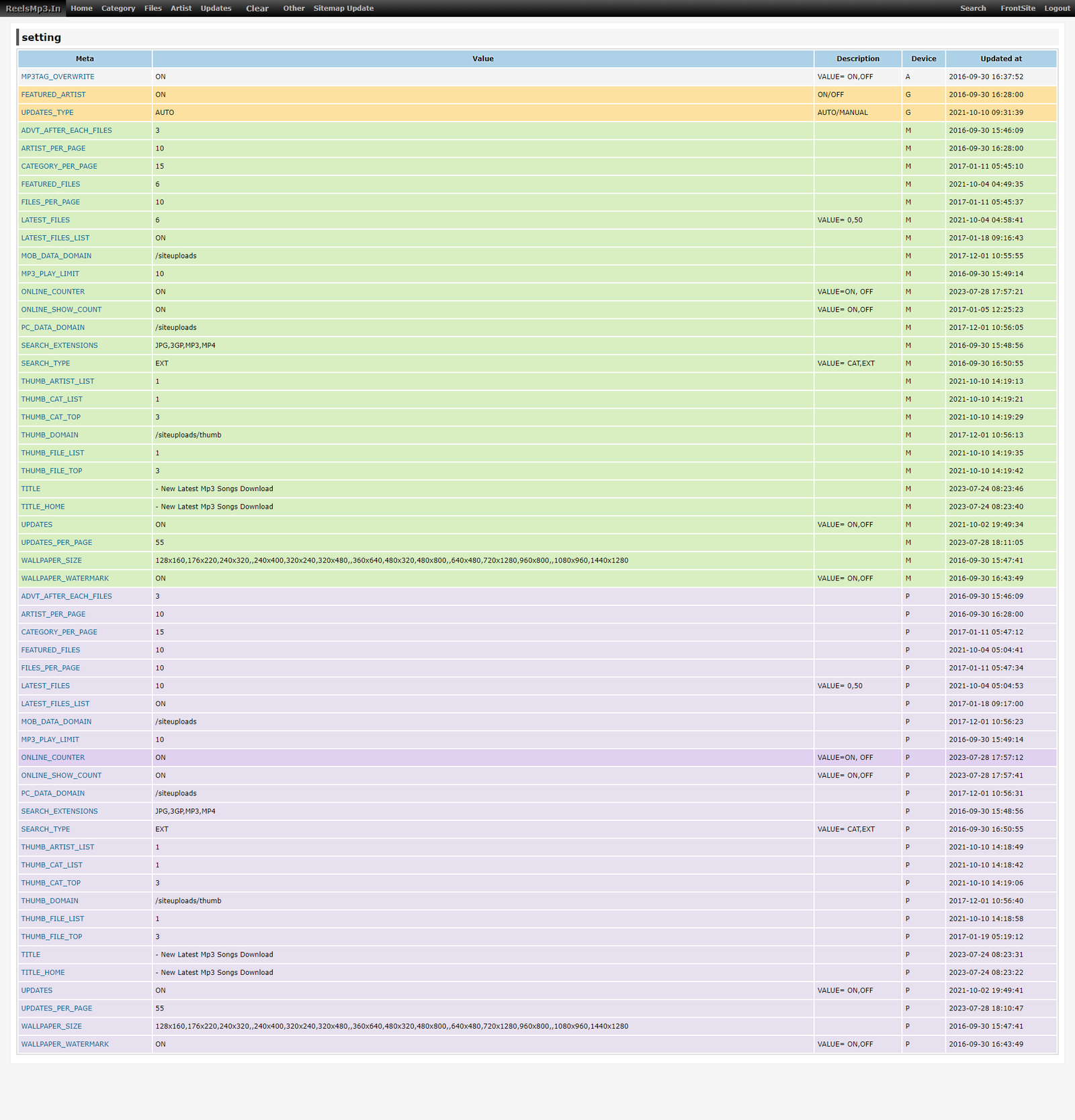Image resolution: width=1075 pixels, height=1120 pixels.
Task: Edit the FEATURED_ARTIST setting
Action: pyautogui.click(x=53, y=95)
